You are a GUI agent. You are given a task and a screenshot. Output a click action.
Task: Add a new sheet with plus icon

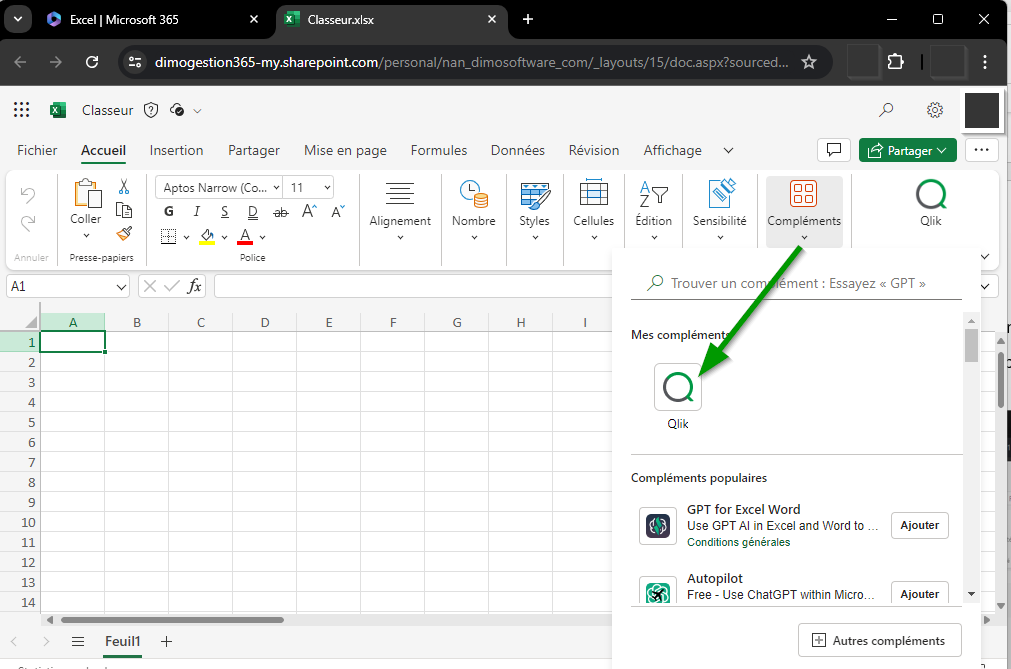(166, 641)
